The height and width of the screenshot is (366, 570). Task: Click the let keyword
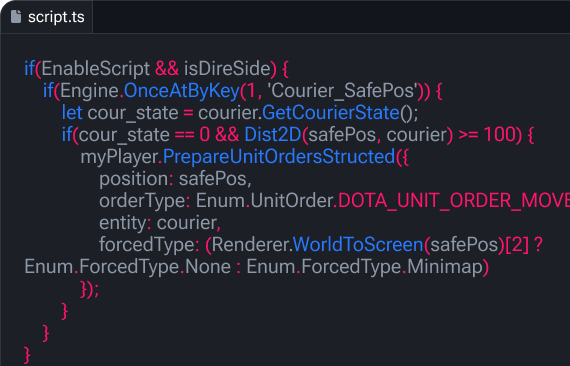tap(72, 113)
